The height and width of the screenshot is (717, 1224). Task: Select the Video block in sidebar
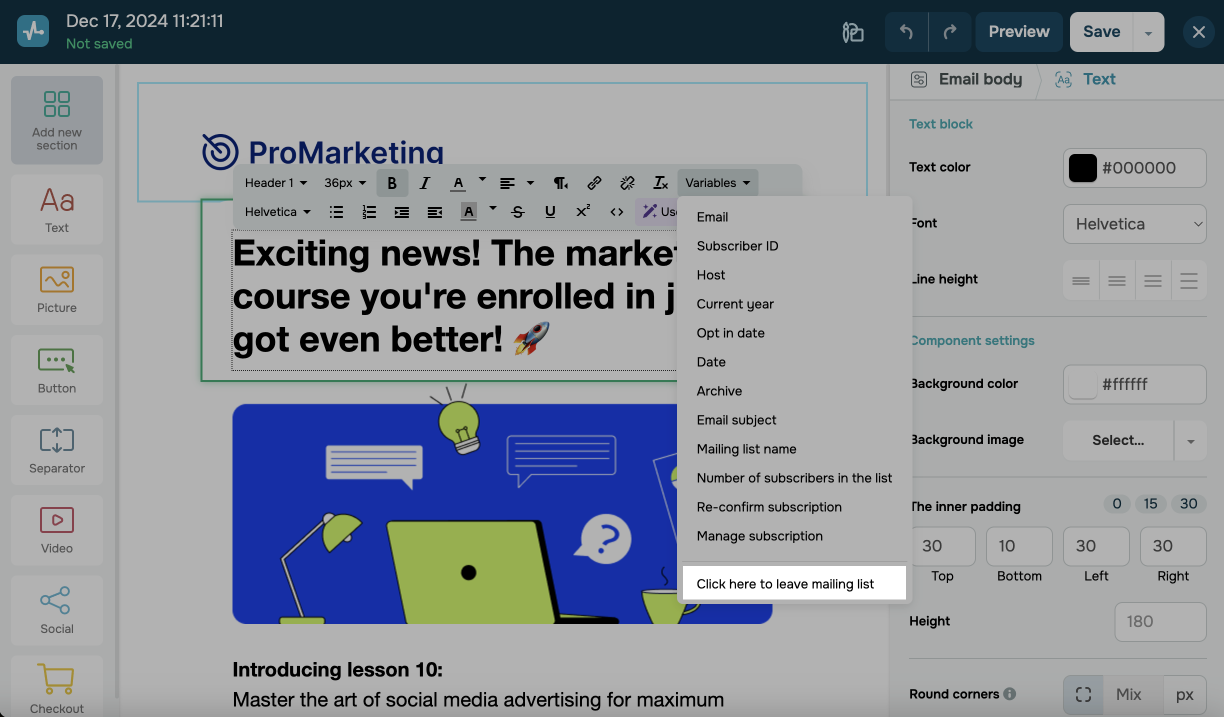[57, 530]
